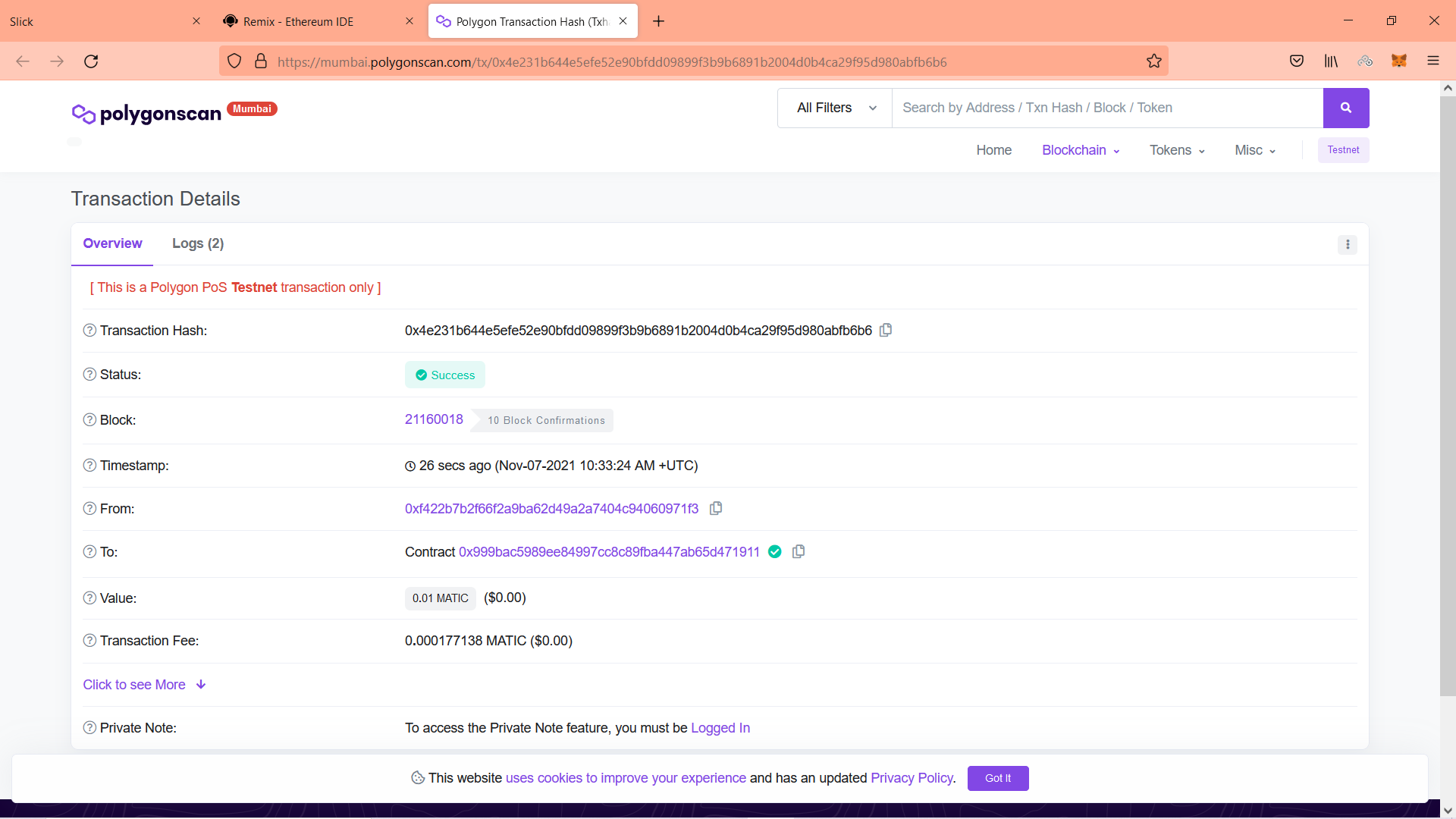Open block number 21160018 link
This screenshot has height=819, width=1456.
[434, 419]
